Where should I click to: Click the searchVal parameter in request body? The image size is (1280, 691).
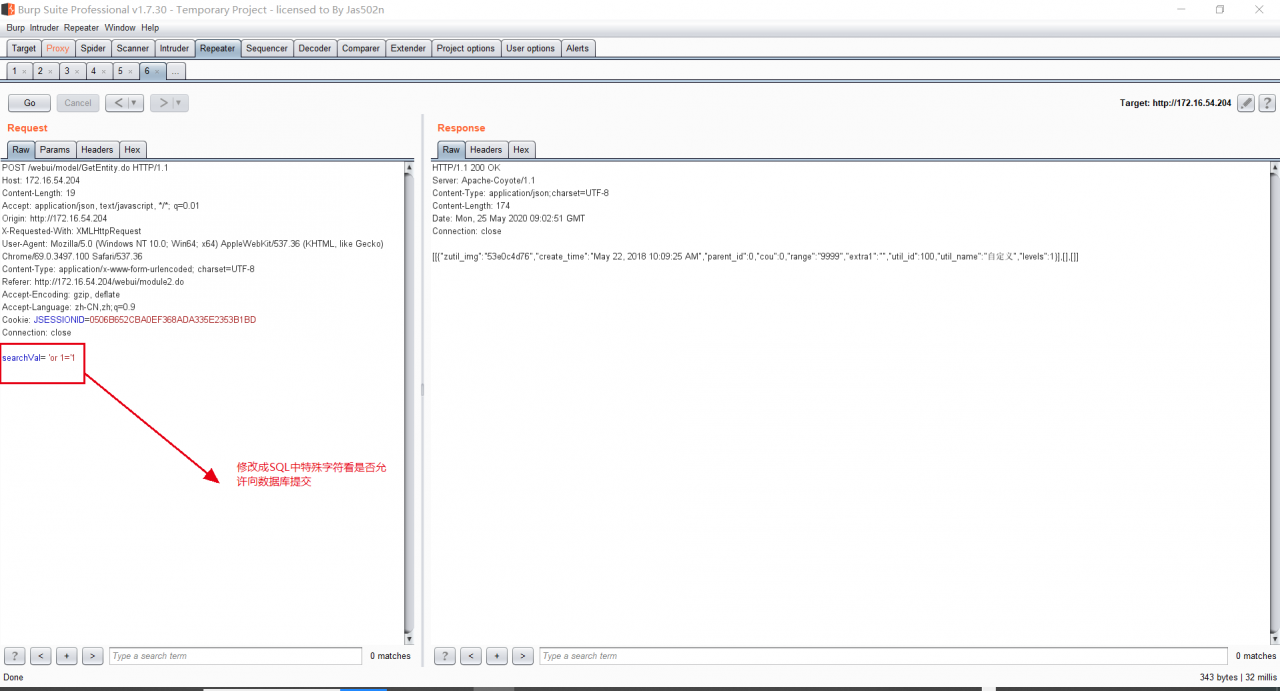point(39,358)
